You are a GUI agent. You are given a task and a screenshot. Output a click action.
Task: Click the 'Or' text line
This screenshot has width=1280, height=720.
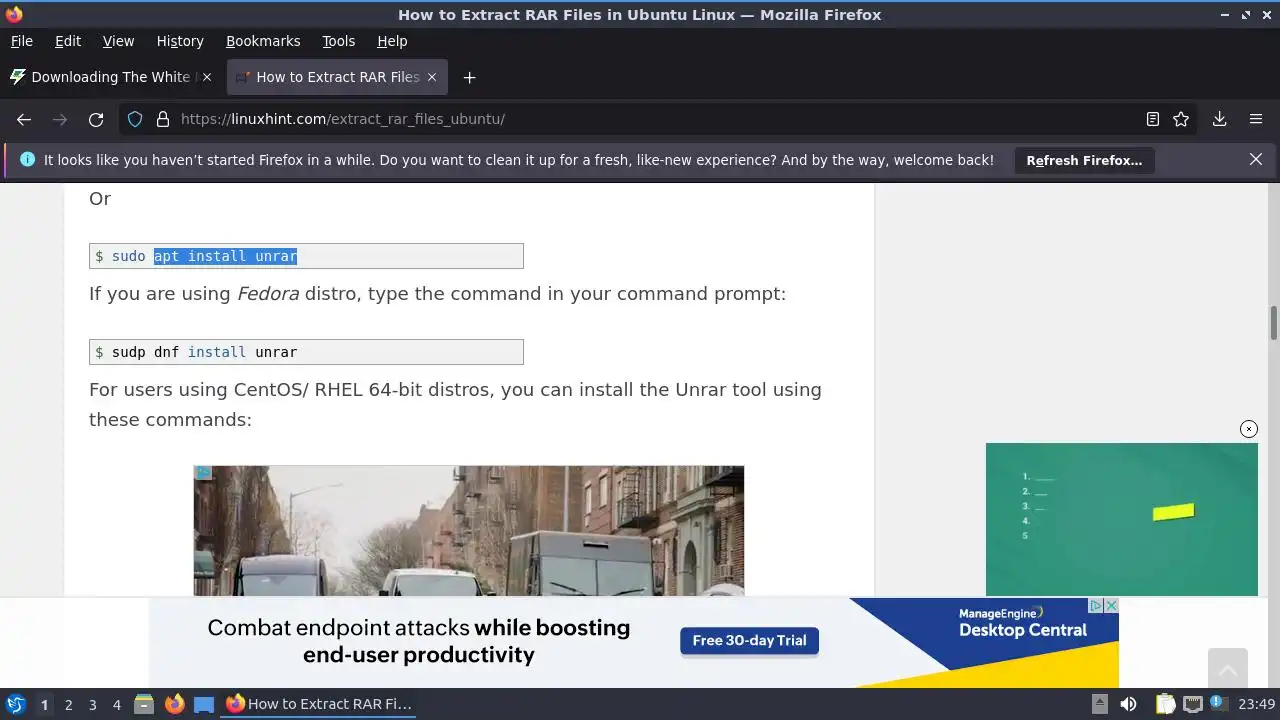[x=100, y=198]
